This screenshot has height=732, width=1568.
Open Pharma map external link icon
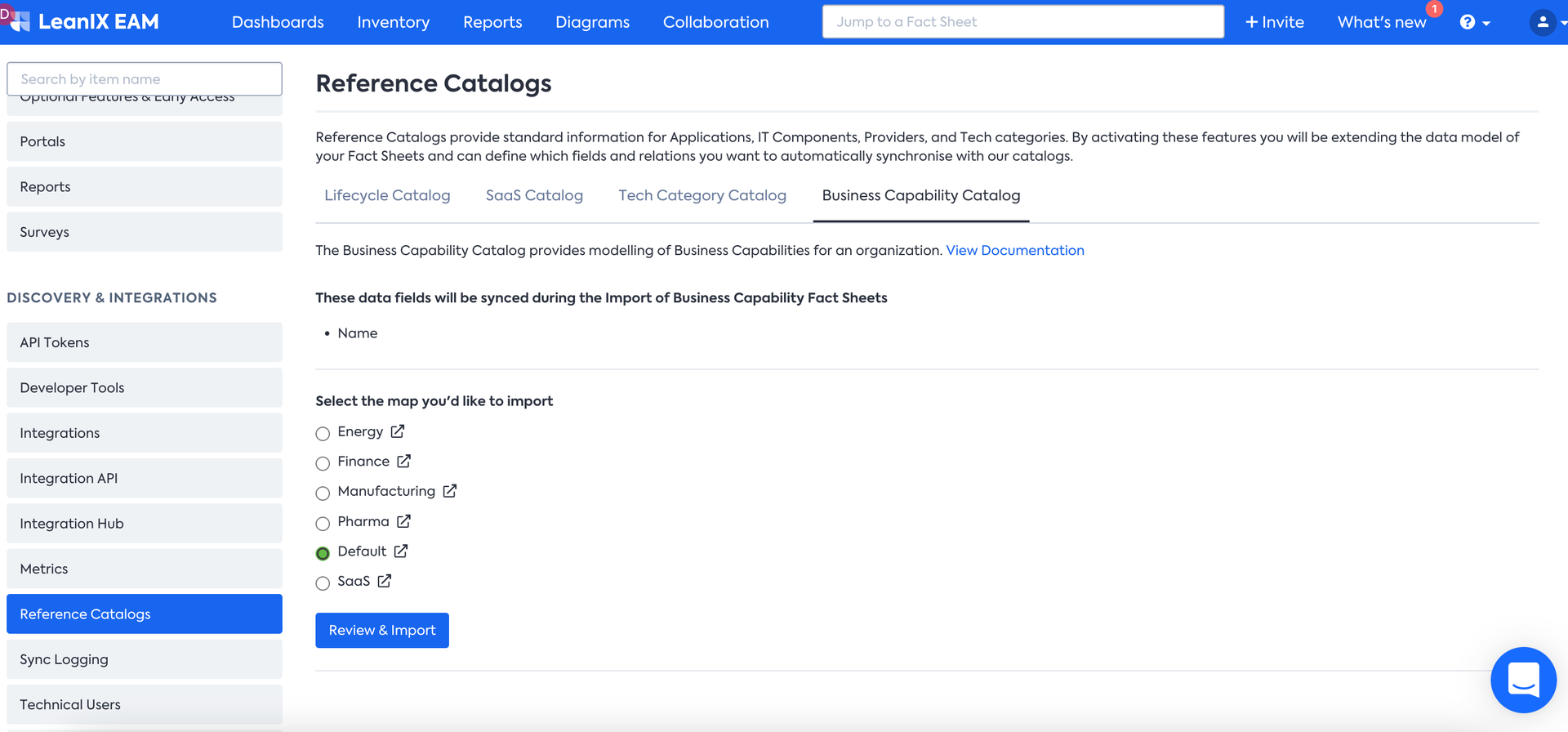[x=404, y=521]
